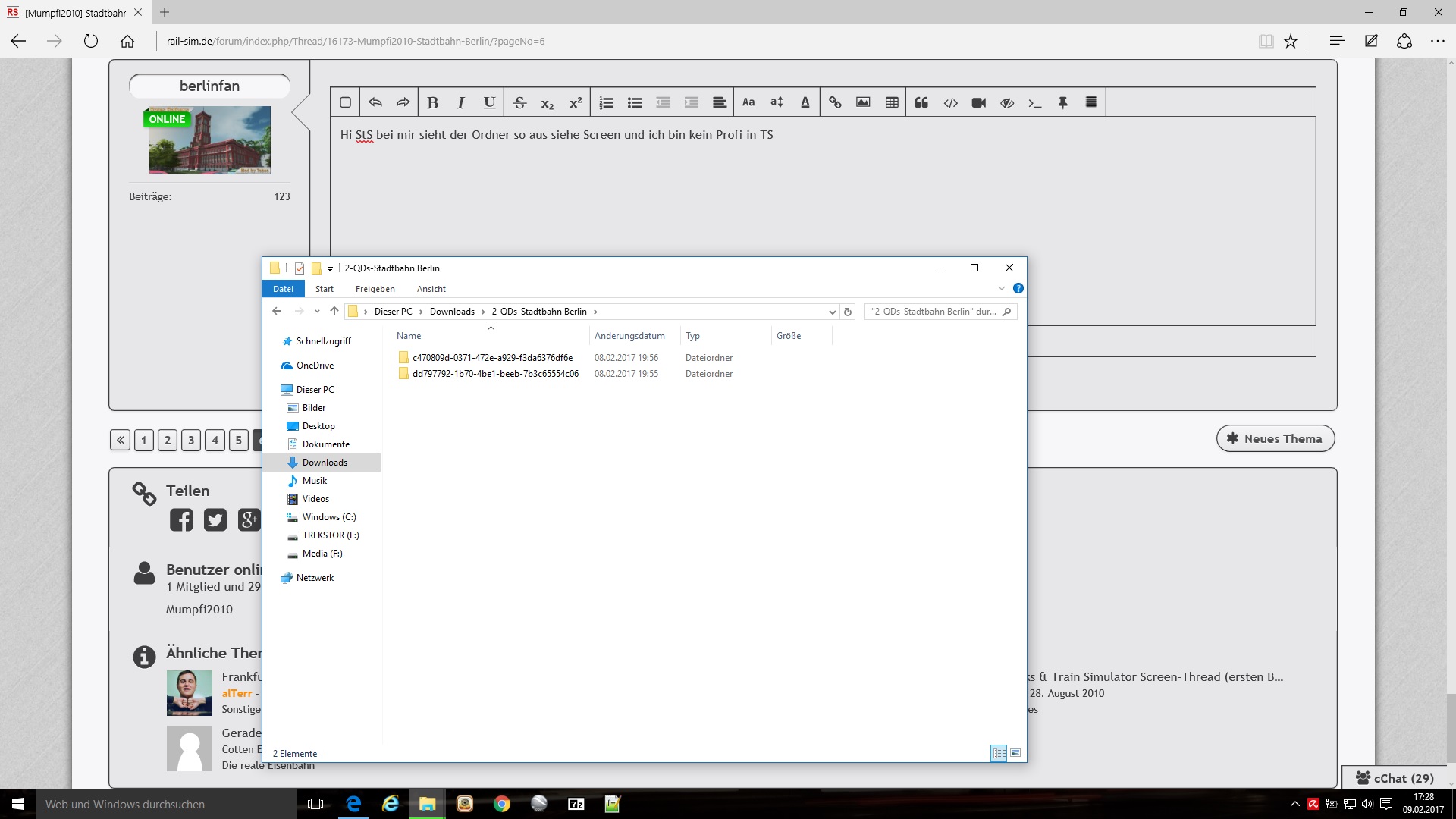This screenshot has width=1456, height=819.
Task: Add a quote block to the post
Action: click(x=921, y=102)
